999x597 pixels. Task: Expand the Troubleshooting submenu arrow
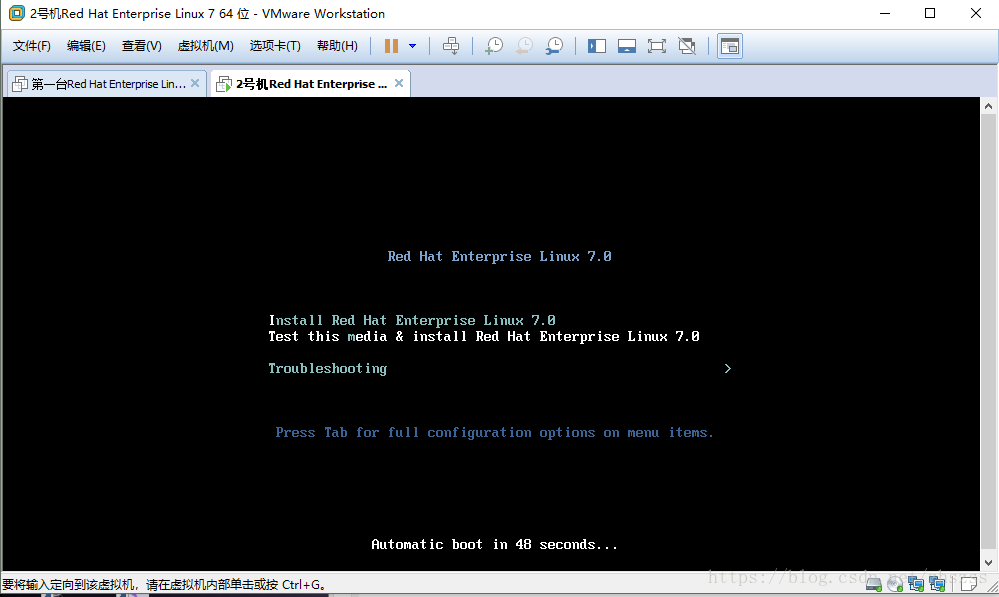[728, 369]
